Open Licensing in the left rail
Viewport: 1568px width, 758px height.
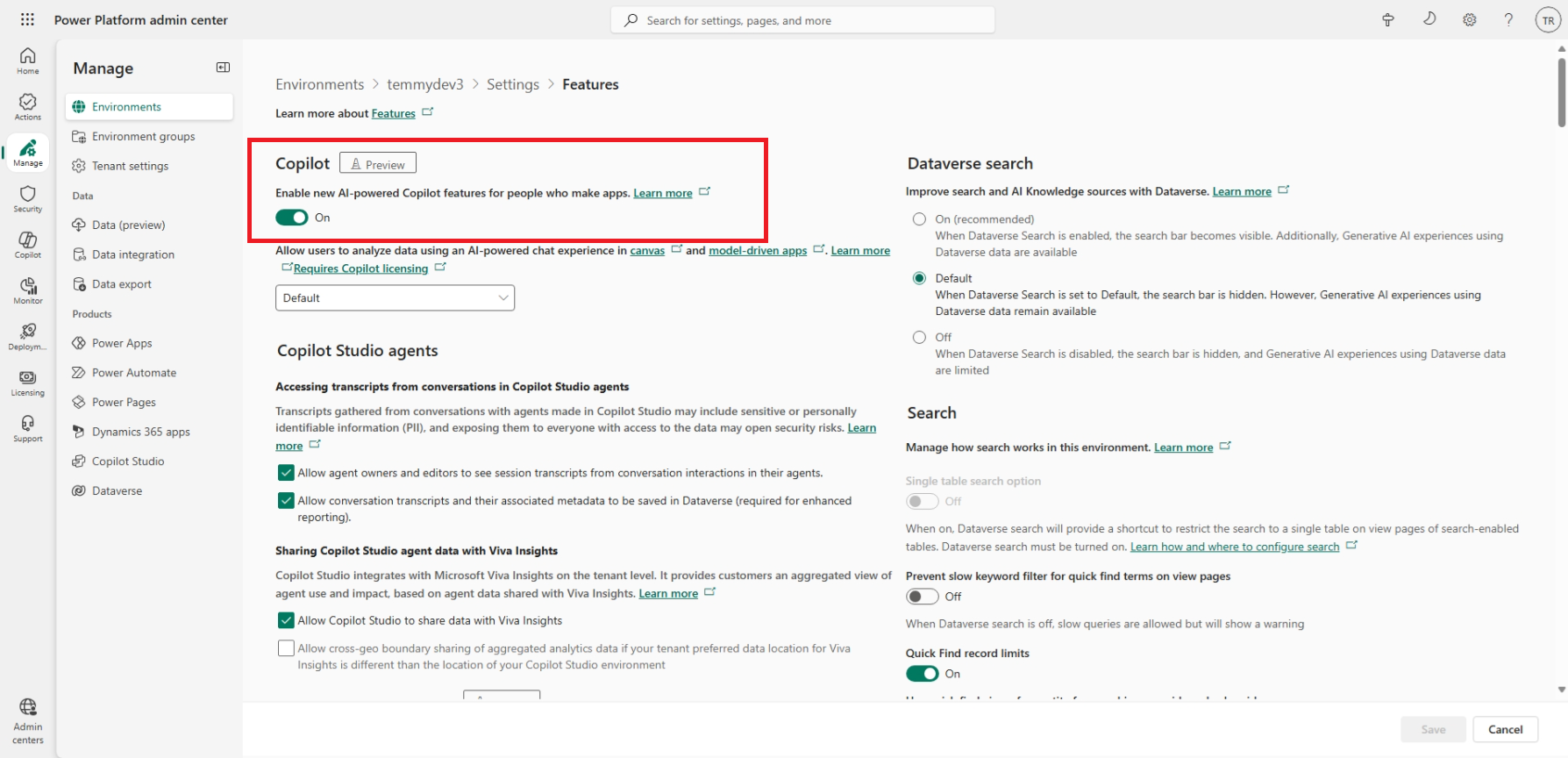(28, 383)
